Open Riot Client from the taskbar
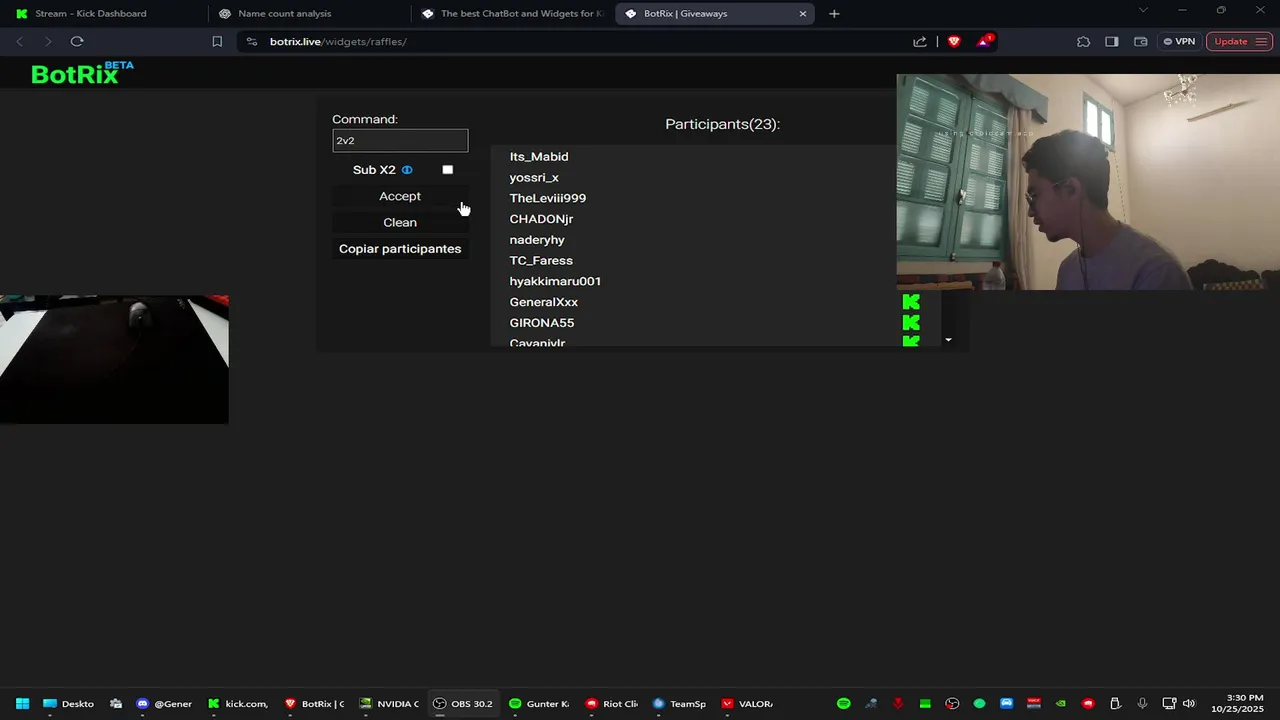The height and width of the screenshot is (720, 1280). pos(612,704)
